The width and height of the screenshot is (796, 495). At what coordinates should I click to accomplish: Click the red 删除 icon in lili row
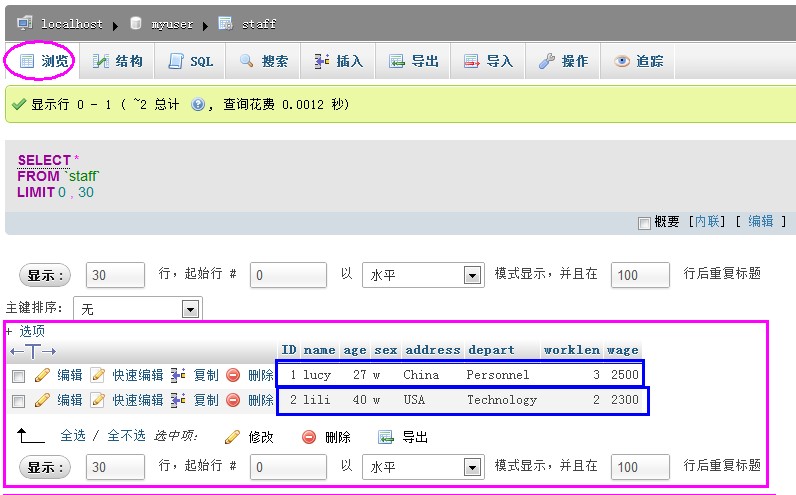click(233, 400)
